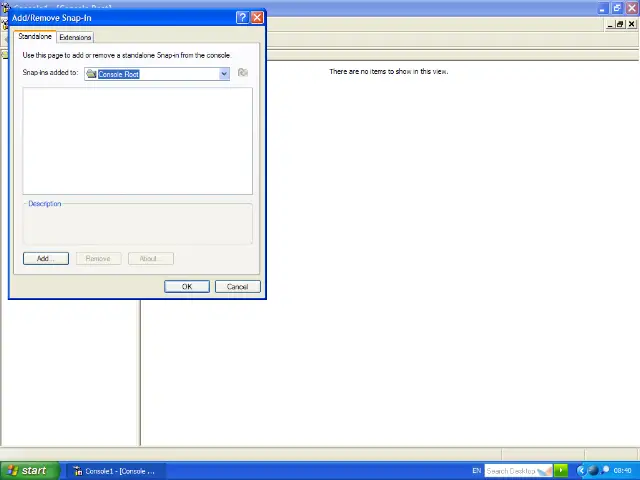Image resolution: width=640 pixels, height=480 pixels.
Task: Expand hidden tray icons with the chevron
Action: [581, 470]
